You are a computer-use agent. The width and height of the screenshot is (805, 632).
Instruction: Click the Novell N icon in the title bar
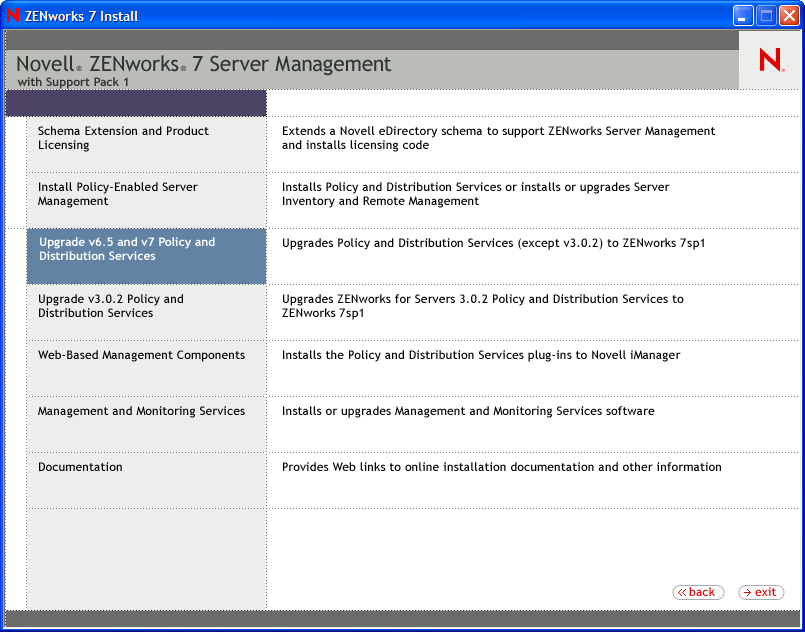13,15
